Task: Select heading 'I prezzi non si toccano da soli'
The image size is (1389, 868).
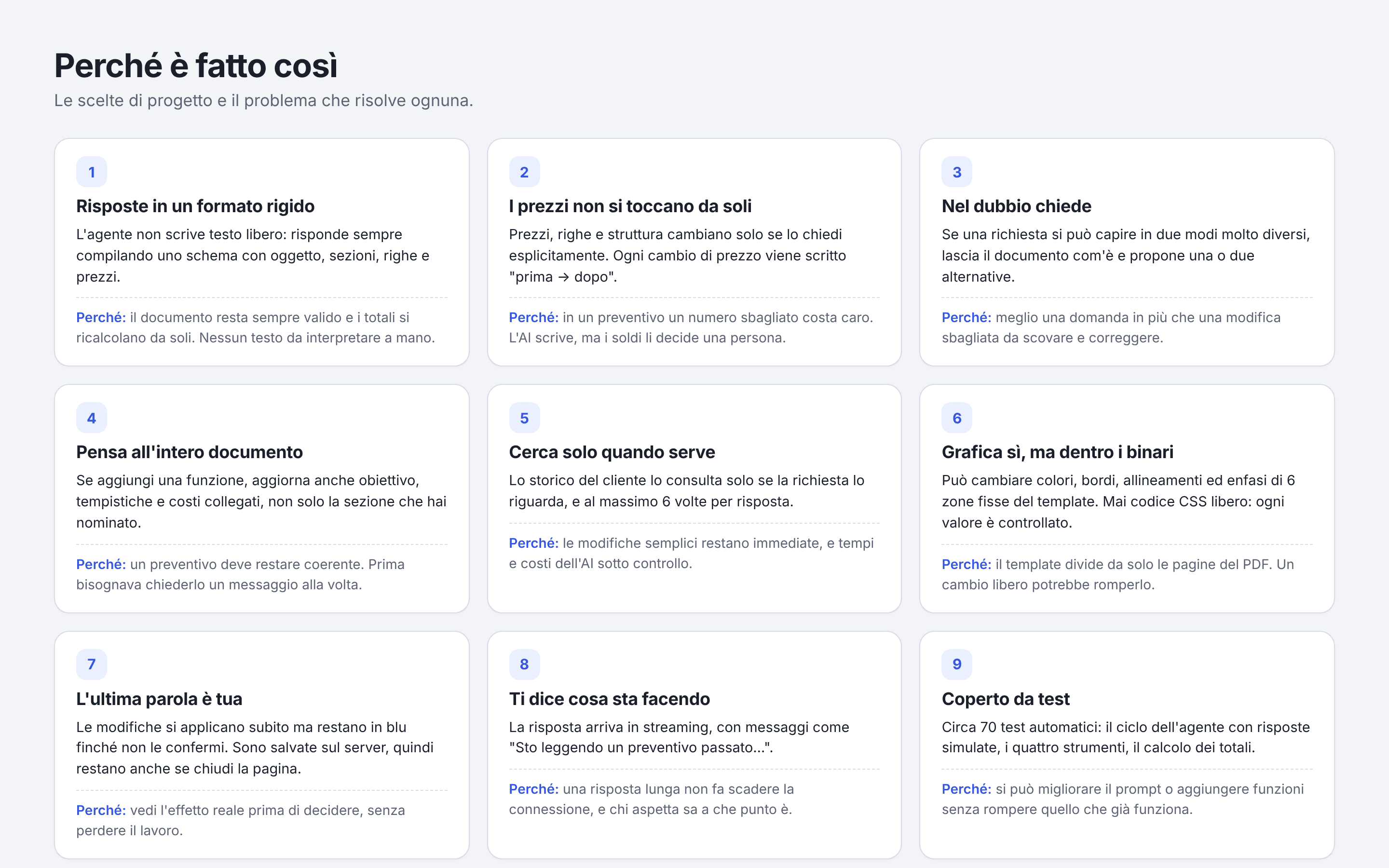Action: [x=630, y=206]
